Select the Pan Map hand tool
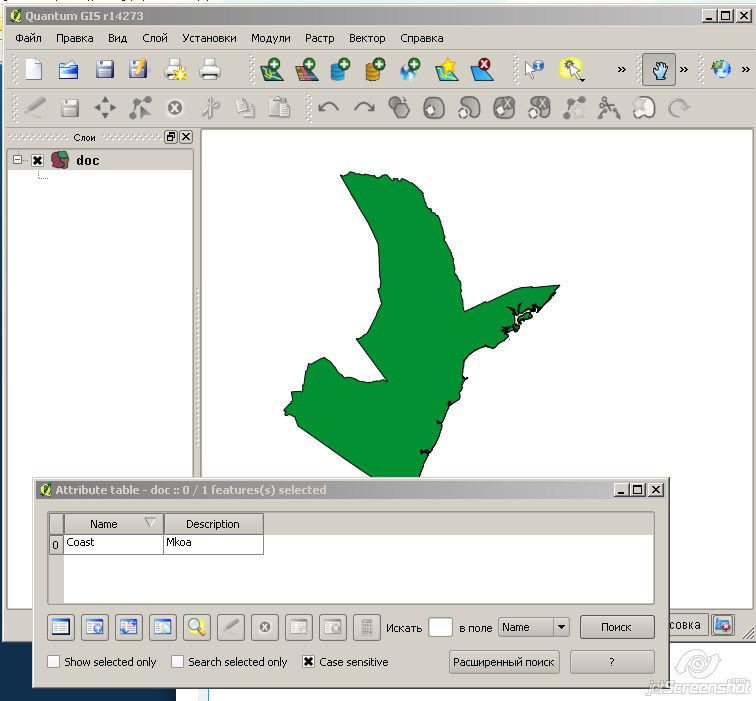This screenshot has width=756, height=701. (x=659, y=70)
